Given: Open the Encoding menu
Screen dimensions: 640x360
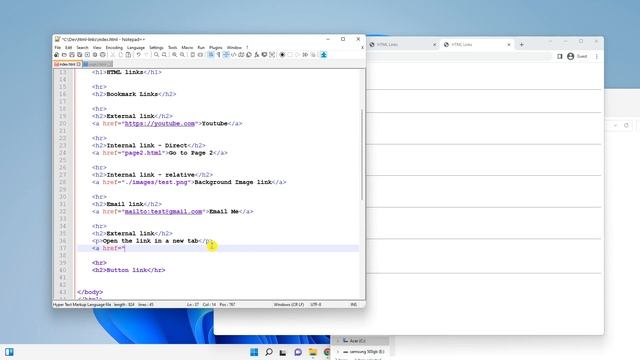Looking at the screenshot, I should click(x=114, y=48).
